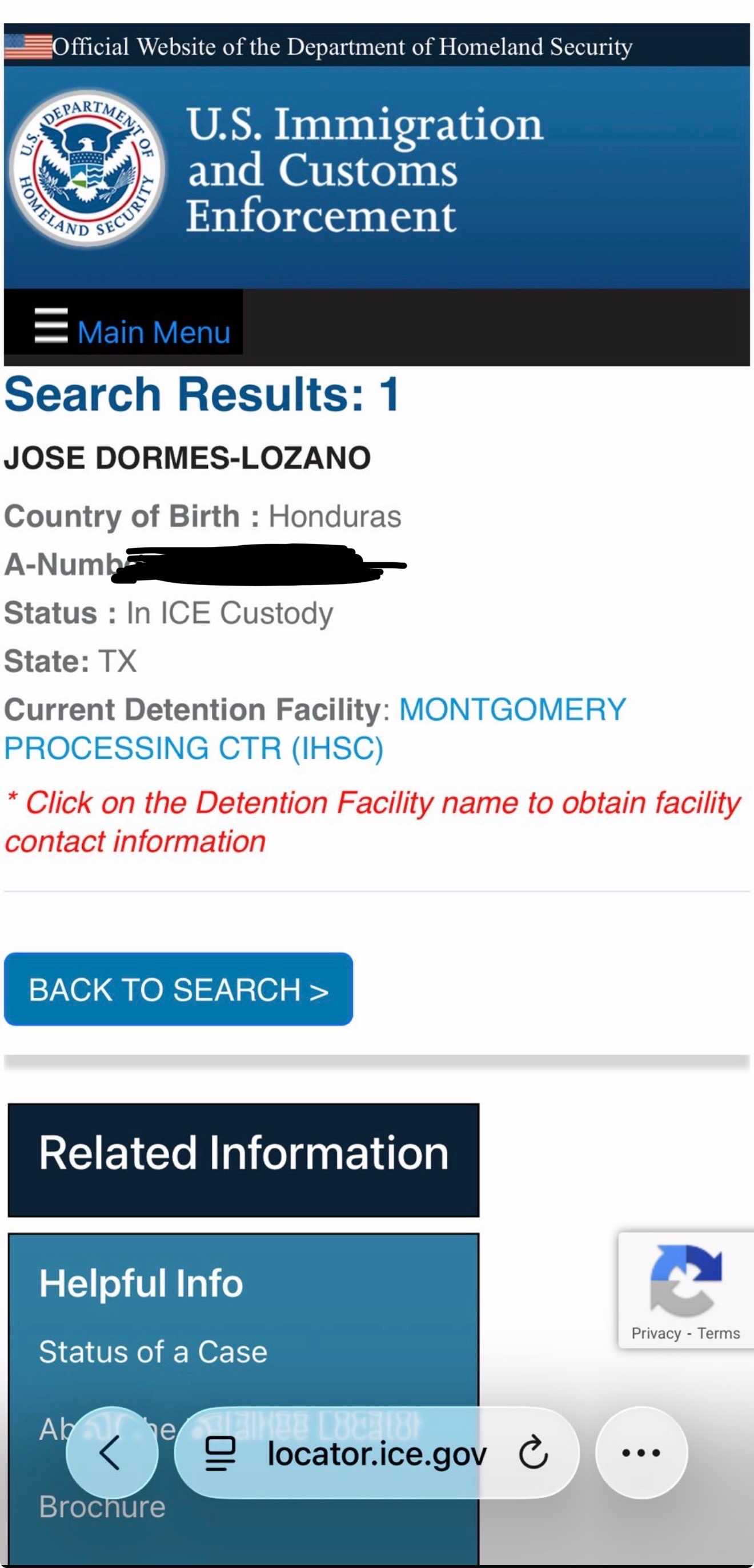Open the Status of a Case link

pyautogui.click(x=153, y=1352)
